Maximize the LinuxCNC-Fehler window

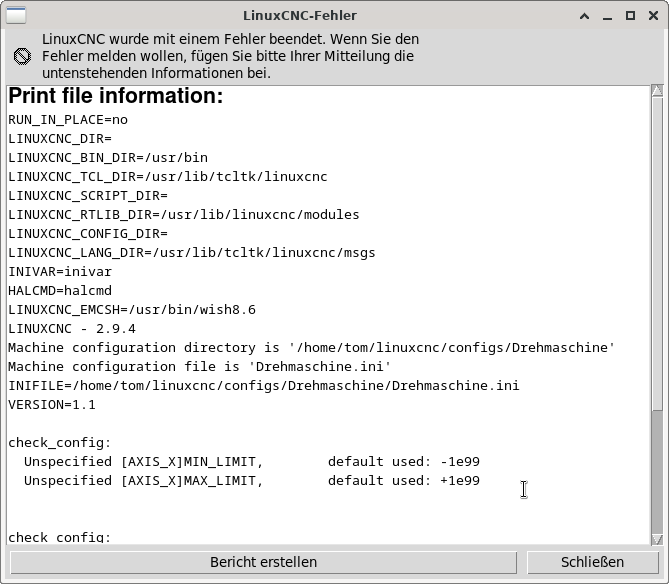630,16
